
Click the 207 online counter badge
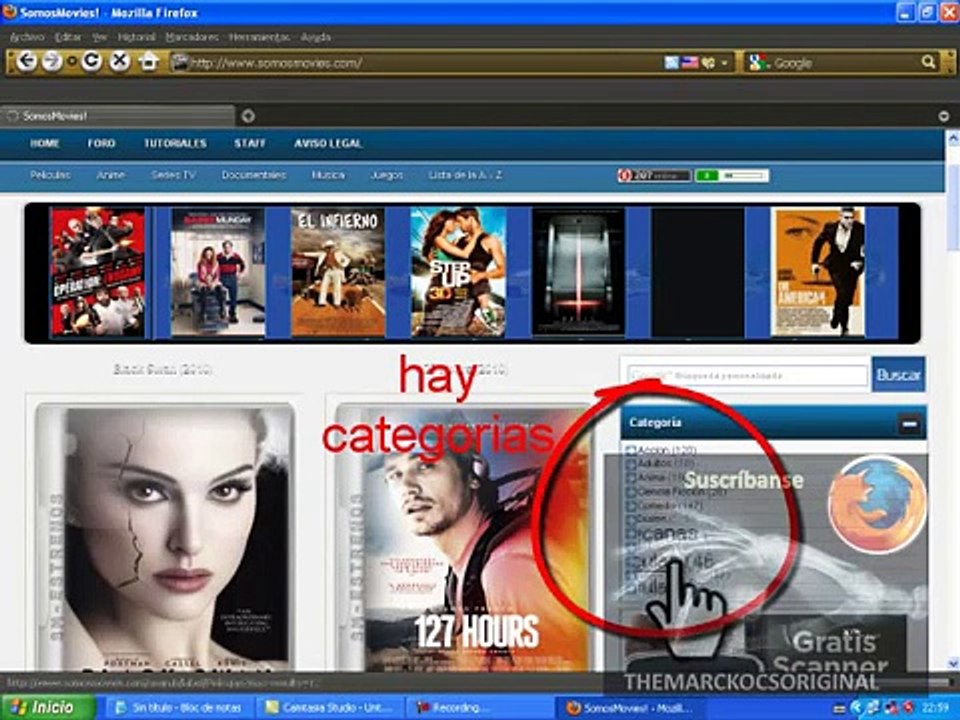click(x=654, y=176)
